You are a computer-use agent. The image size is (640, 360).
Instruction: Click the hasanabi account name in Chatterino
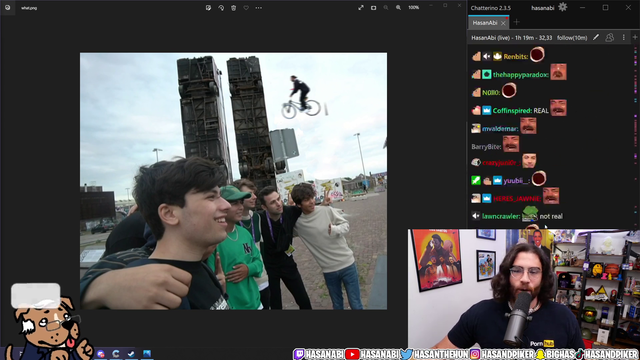point(542,8)
